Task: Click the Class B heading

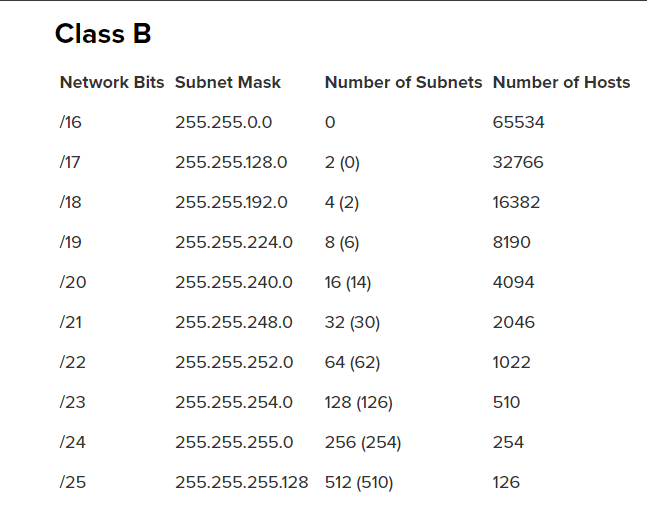Action: pos(103,33)
